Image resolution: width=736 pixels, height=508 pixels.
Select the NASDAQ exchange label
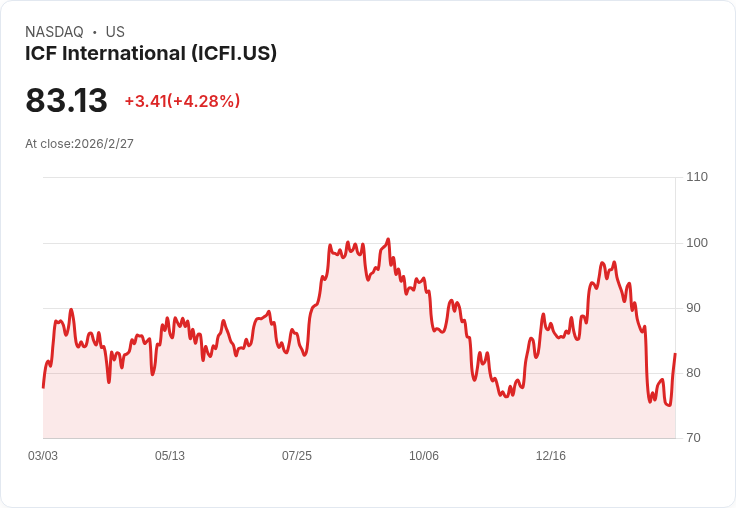[54, 32]
